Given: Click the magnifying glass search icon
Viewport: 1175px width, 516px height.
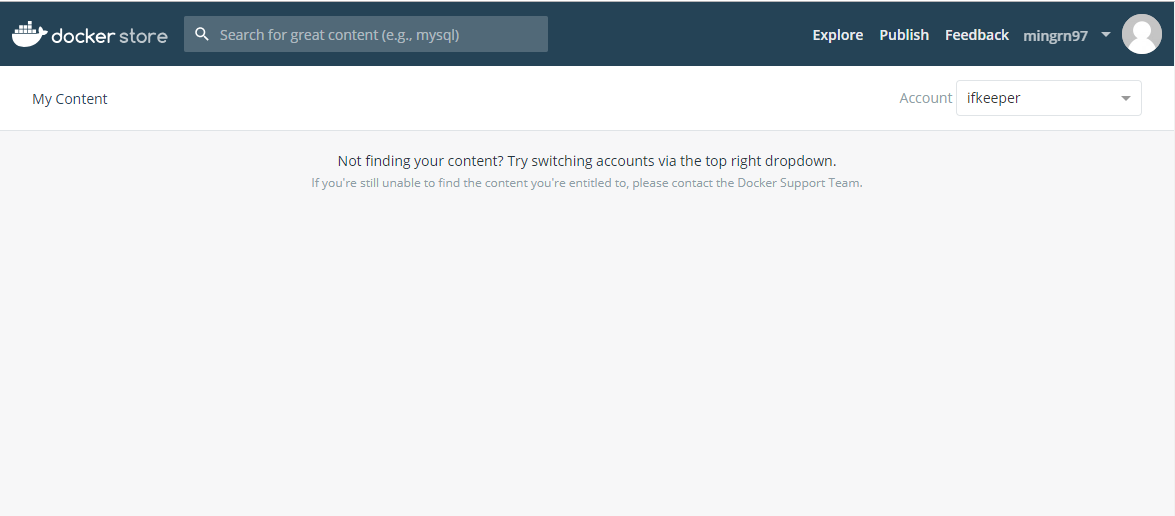Looking at the screenshot, I should (x=202, y=34).
